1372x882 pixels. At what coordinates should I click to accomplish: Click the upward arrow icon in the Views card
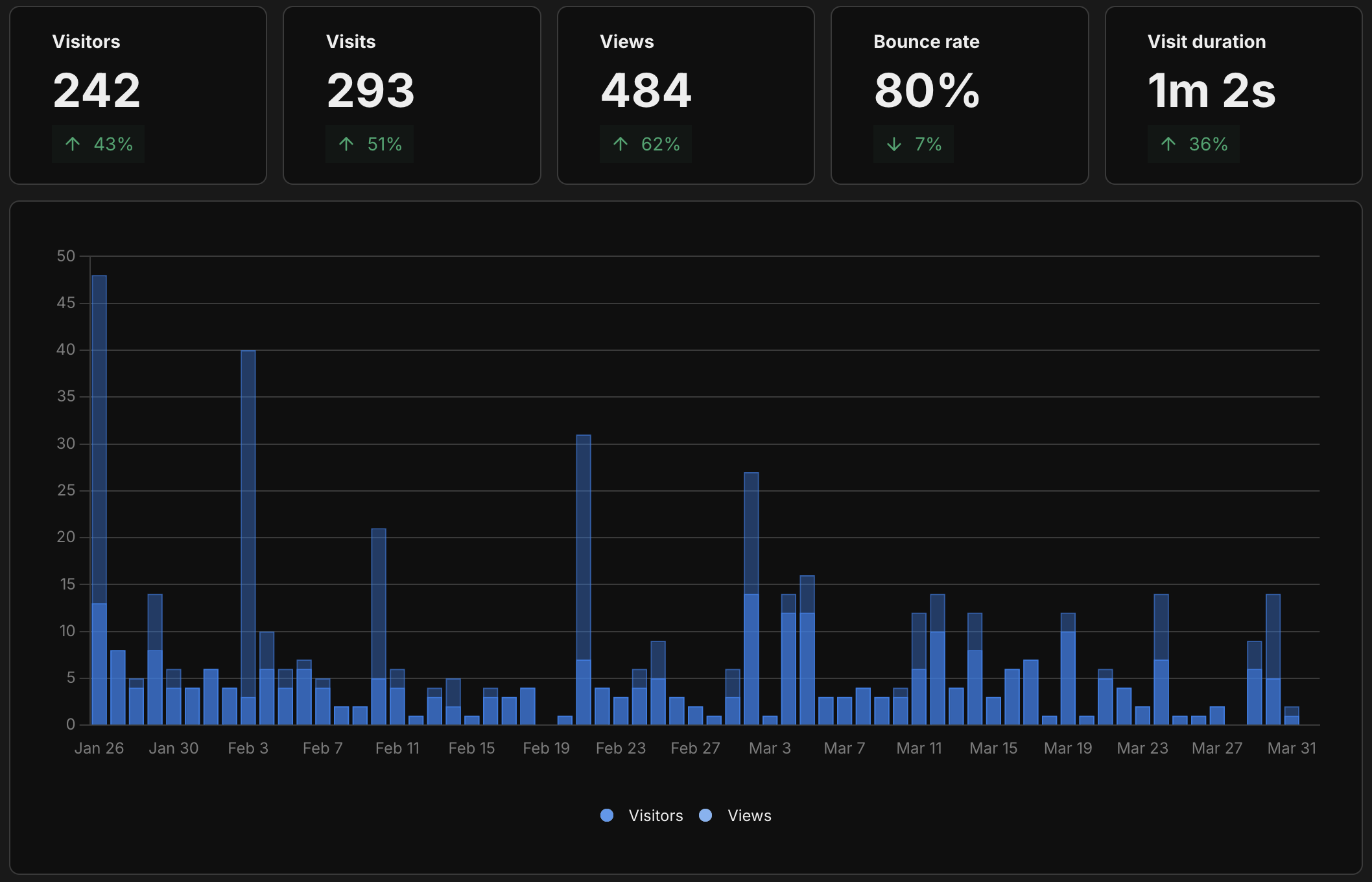pyautogui.click(x=621, y=143)
